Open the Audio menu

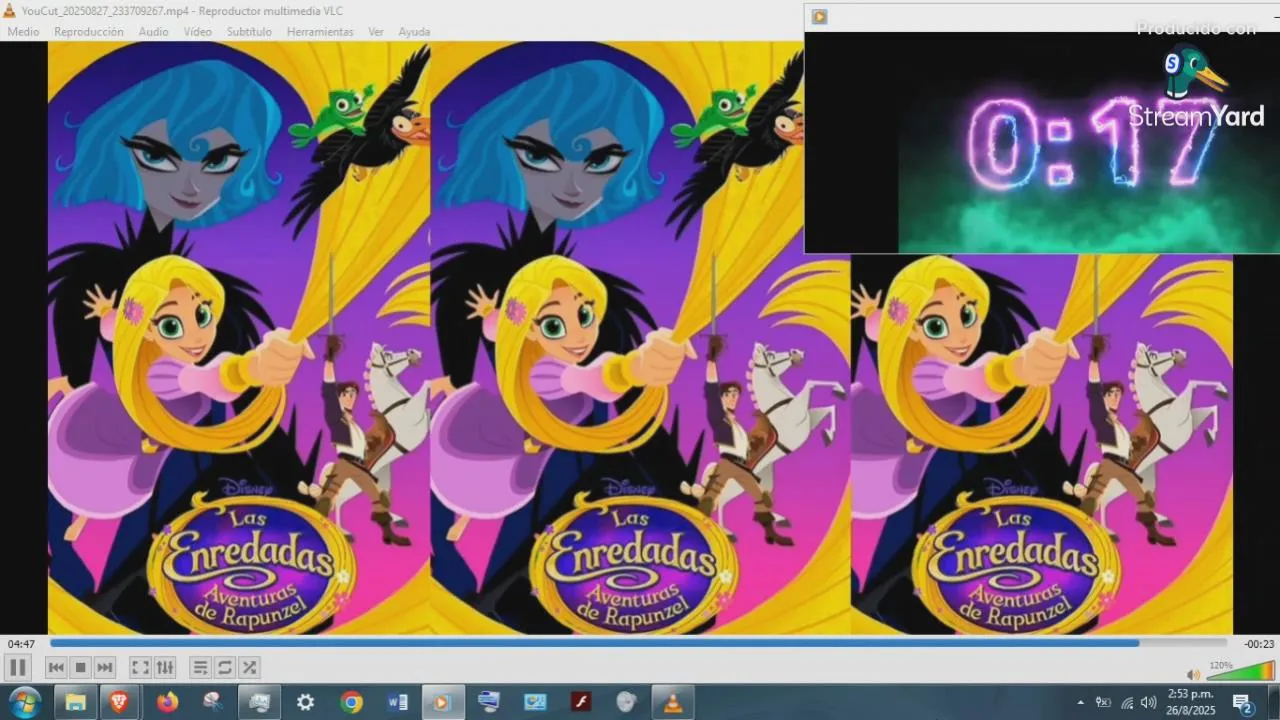(153, 32)
